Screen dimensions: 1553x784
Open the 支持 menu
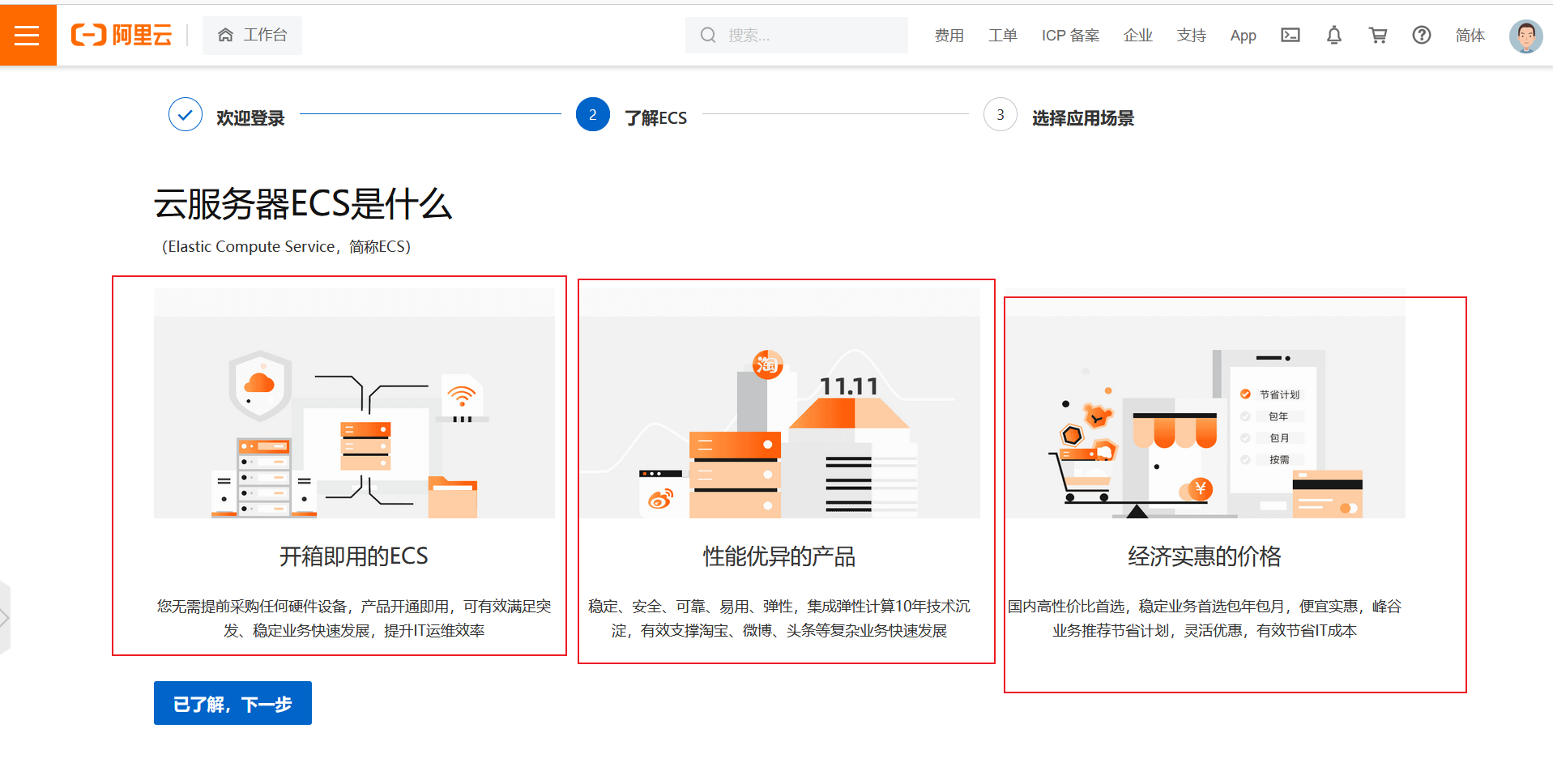click(1191, 35)
